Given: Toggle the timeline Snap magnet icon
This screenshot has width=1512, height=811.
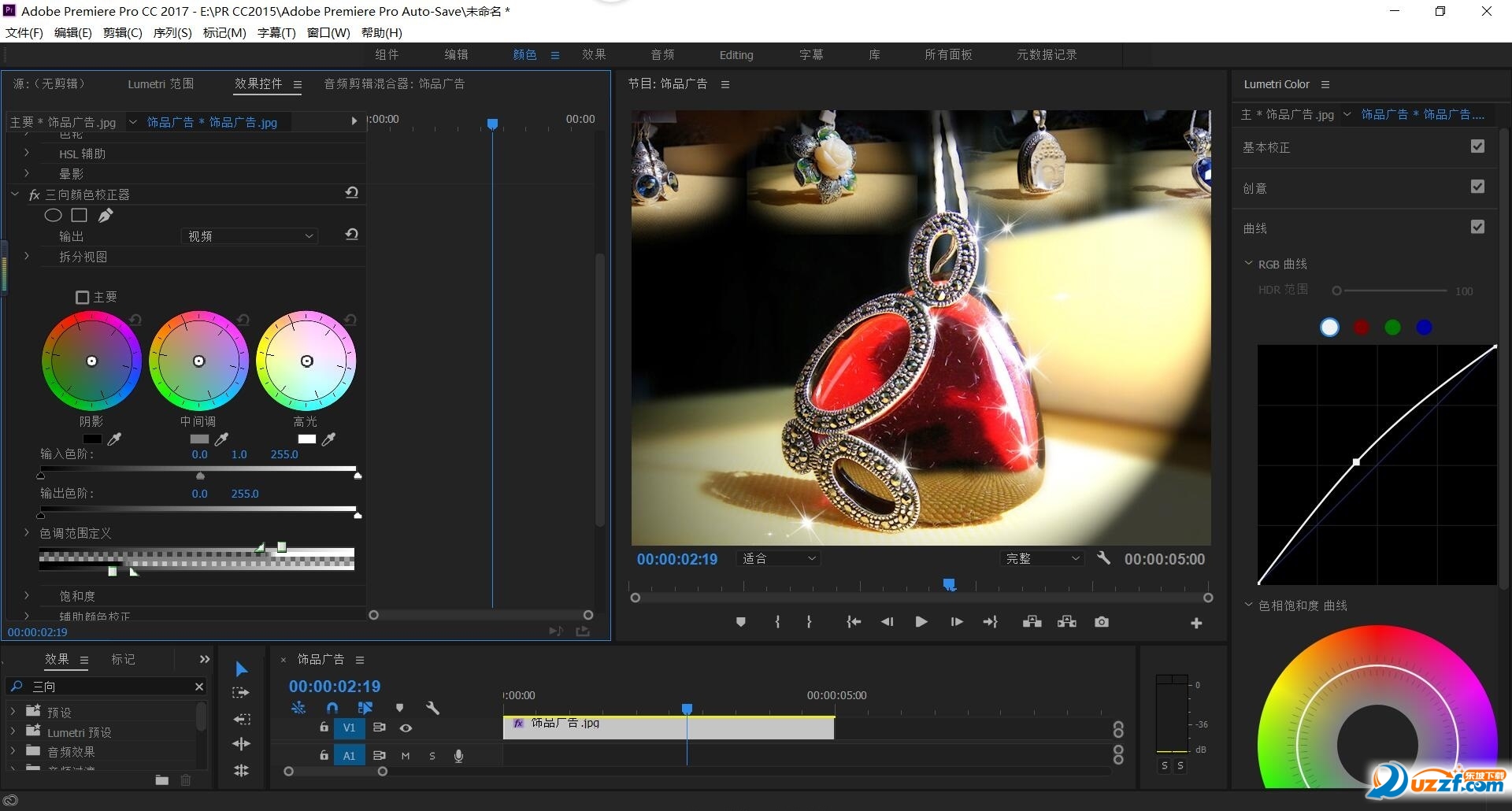Looking at the screenshot, I should pos(332,708).
